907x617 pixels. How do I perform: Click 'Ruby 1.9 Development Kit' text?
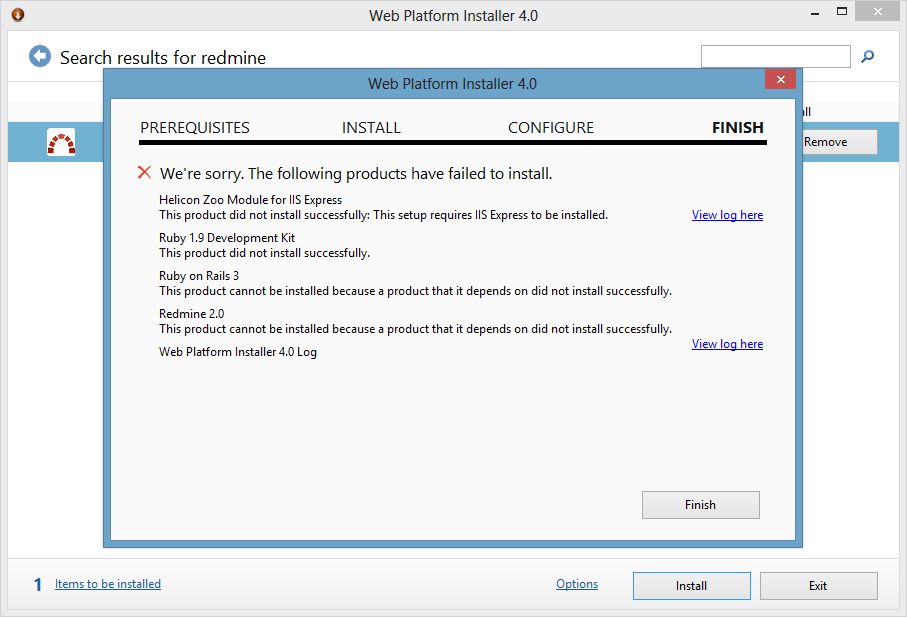[x=227, y=238]
